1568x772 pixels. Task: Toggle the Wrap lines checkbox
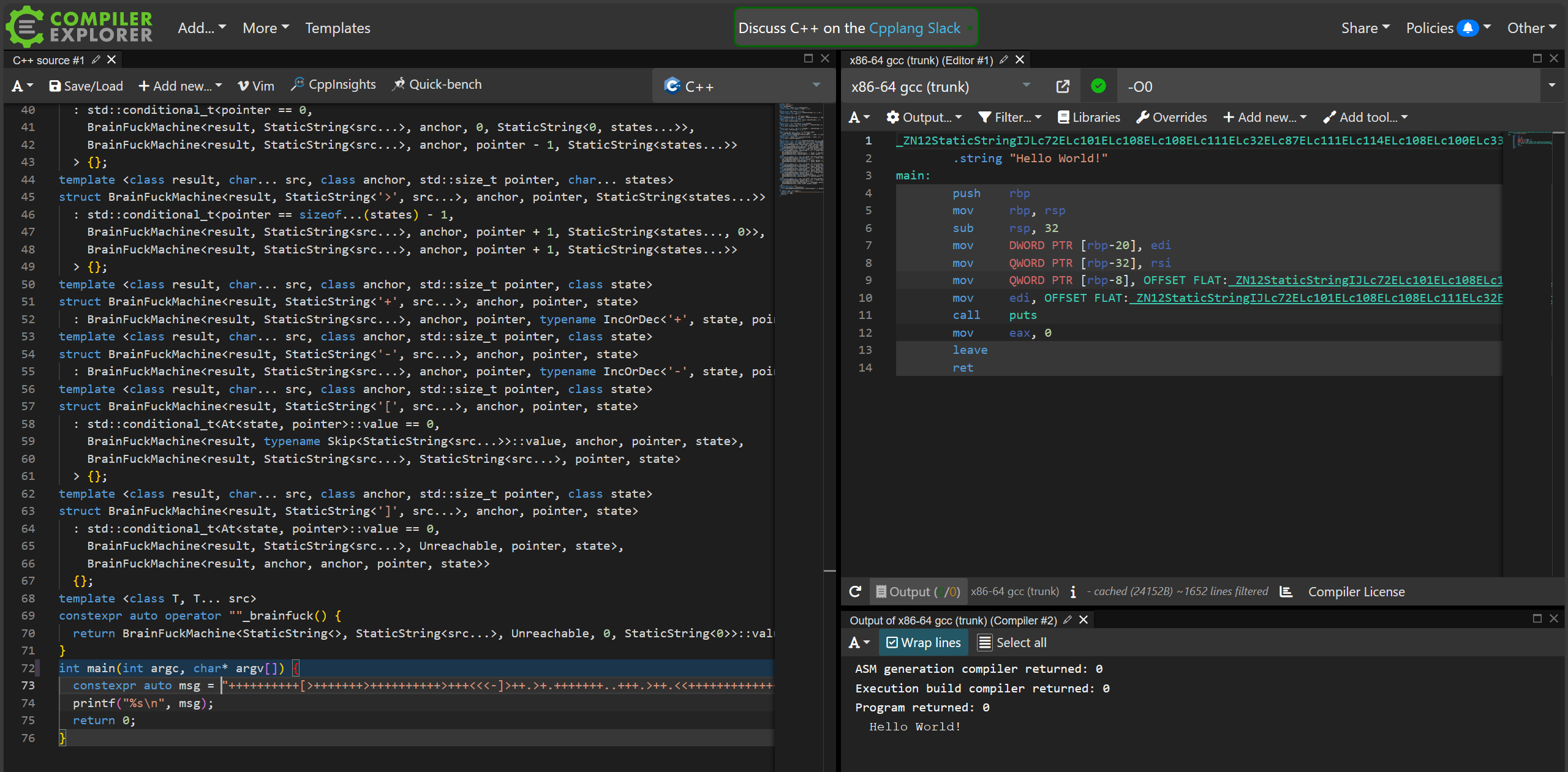[924, 642]
